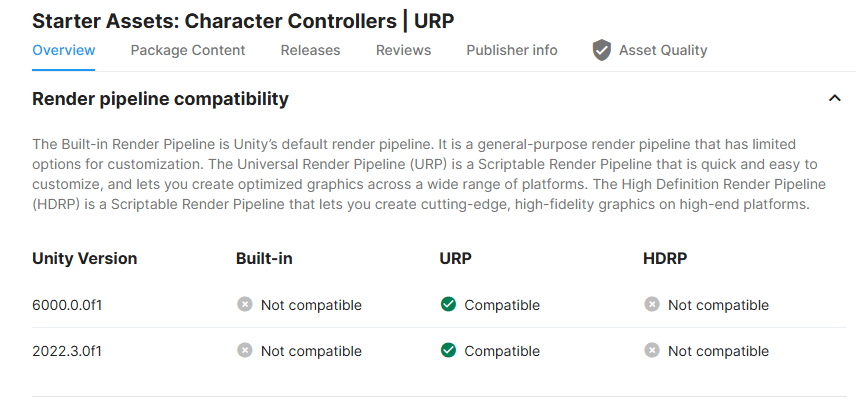
Task: Open the Overview tab
Action: [x=64, y=50]
